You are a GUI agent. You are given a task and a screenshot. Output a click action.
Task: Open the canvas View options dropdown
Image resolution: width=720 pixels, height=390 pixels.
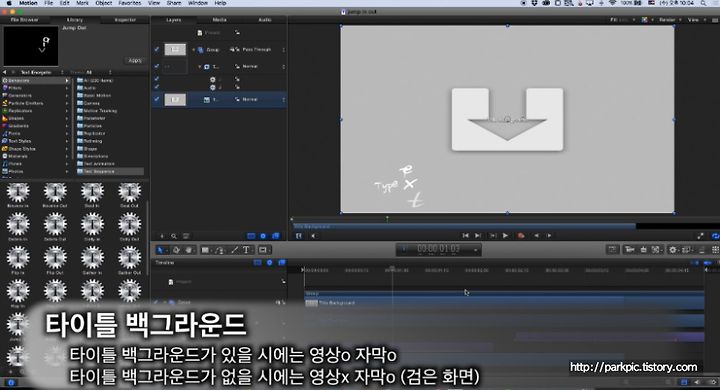[696, 20]
